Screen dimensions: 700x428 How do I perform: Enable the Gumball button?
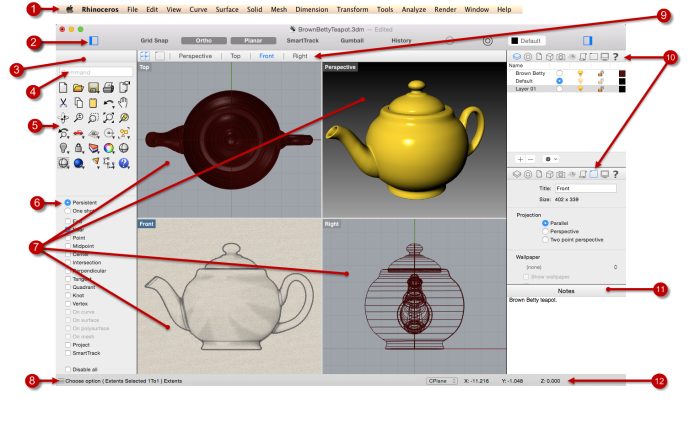[352, 41]
